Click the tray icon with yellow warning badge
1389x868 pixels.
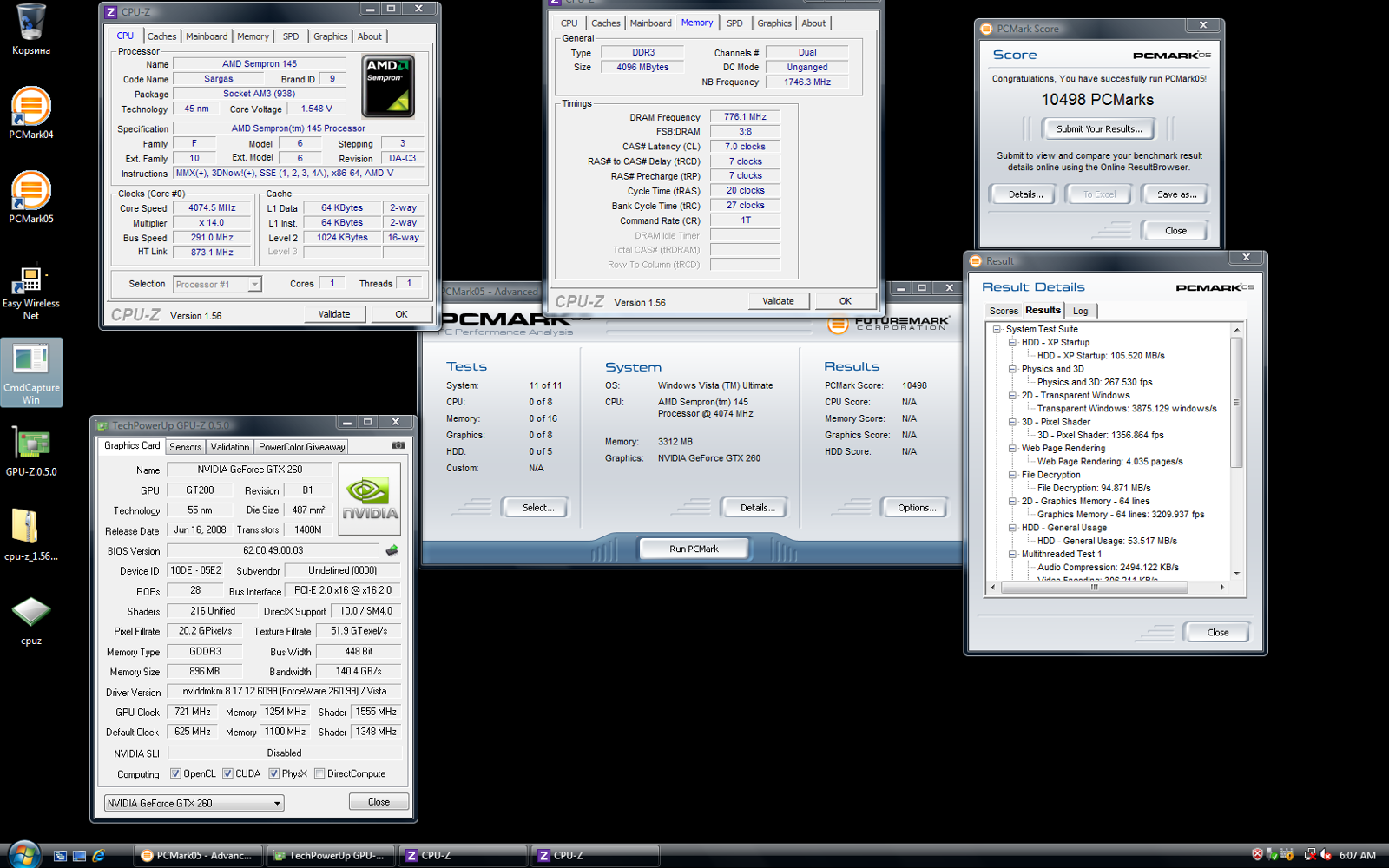(1287, 855)
